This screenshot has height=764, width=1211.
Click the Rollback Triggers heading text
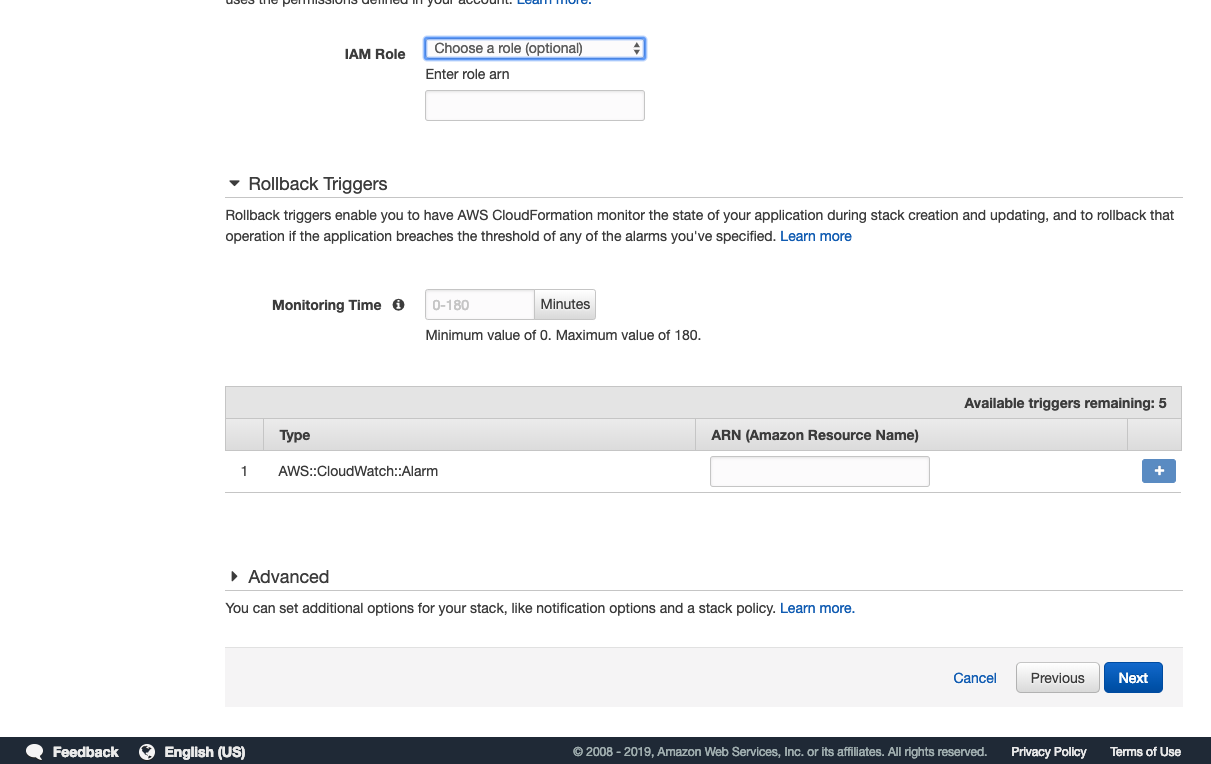tap(318, 184)
